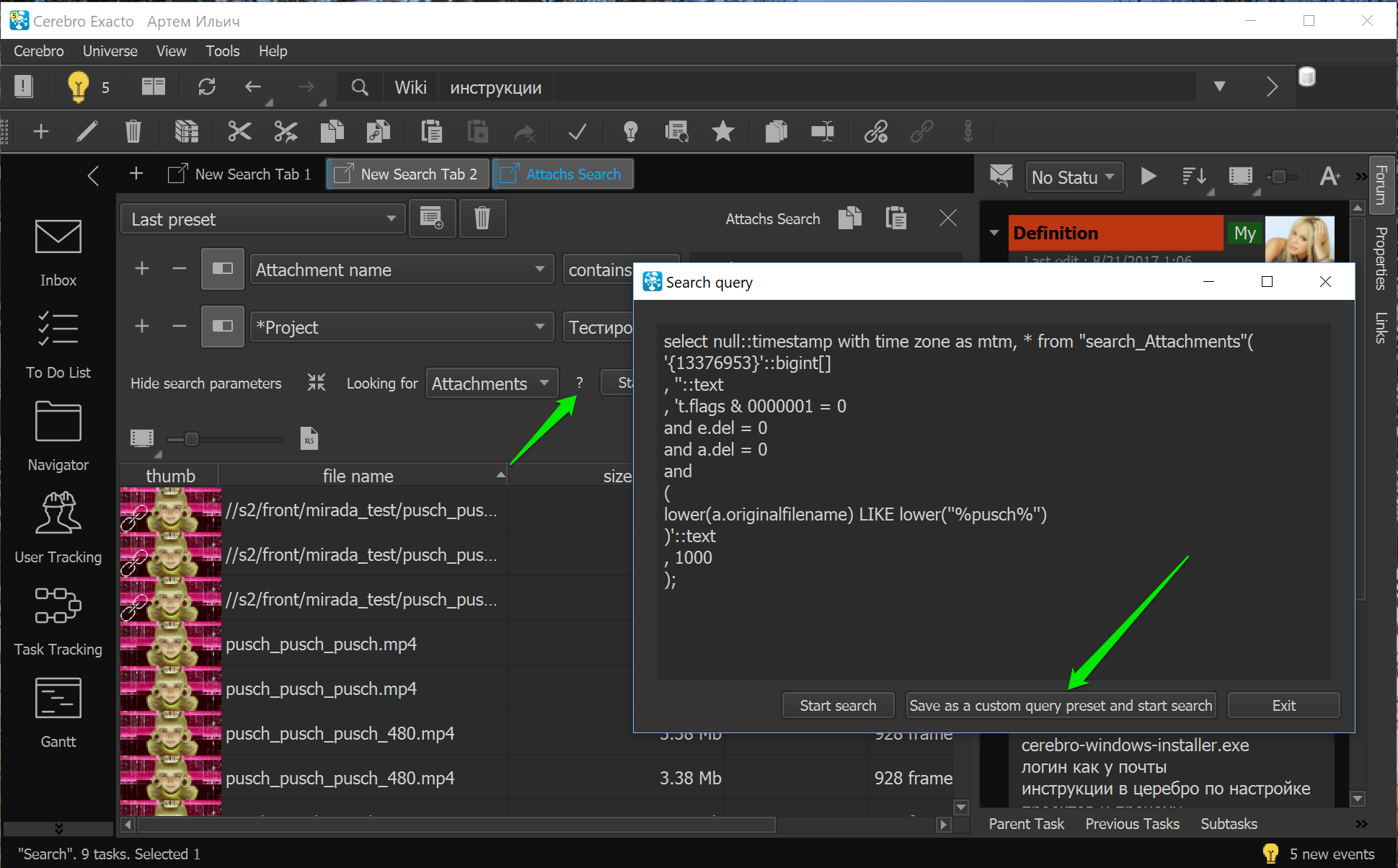Image resolution: width=1398 pixels, height=868 pixels.
Task: Toggle the small switch in forum toolbar
Action: [x=1281, y=177]
